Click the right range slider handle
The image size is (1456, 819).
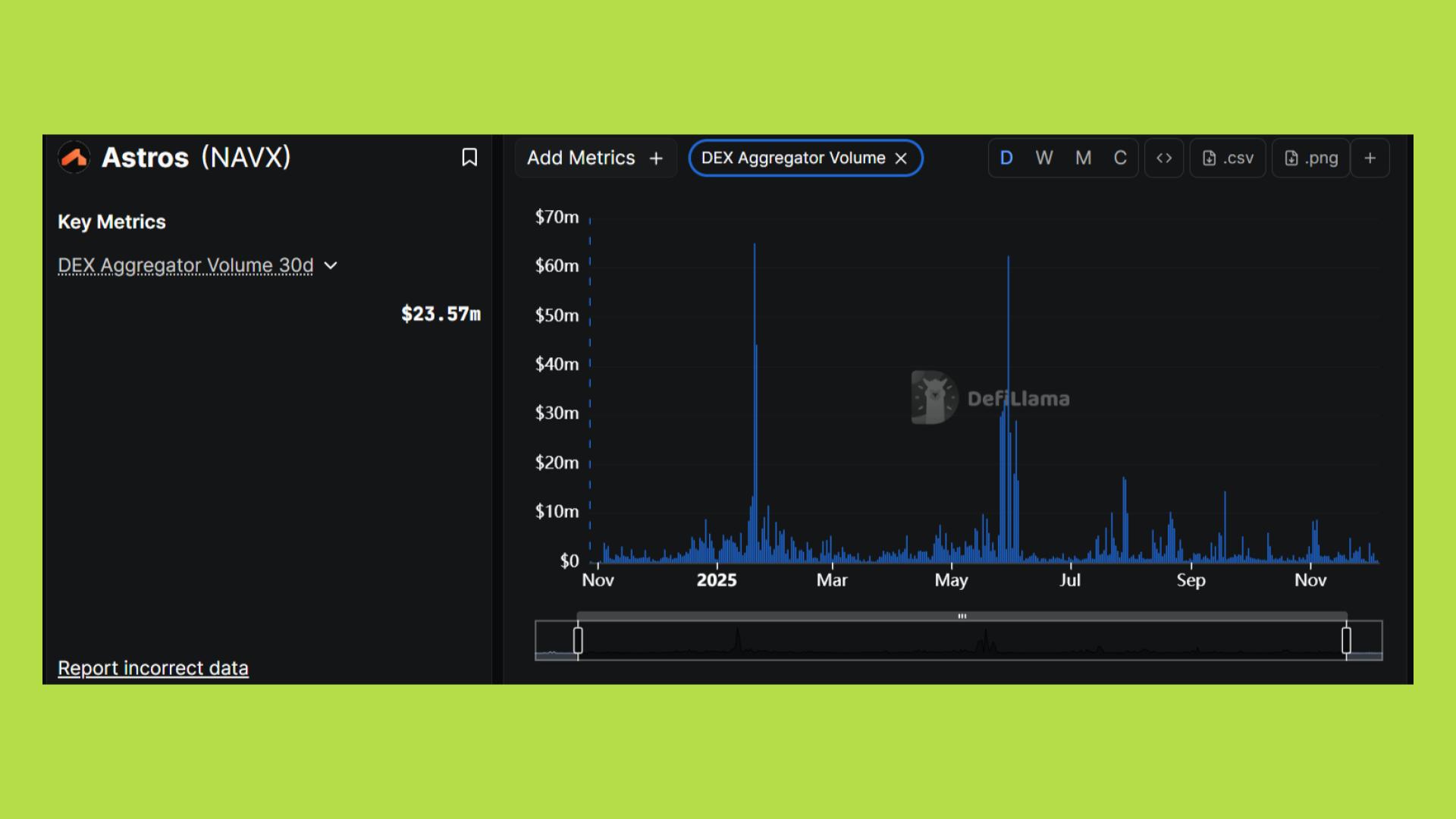point(1346,640)
